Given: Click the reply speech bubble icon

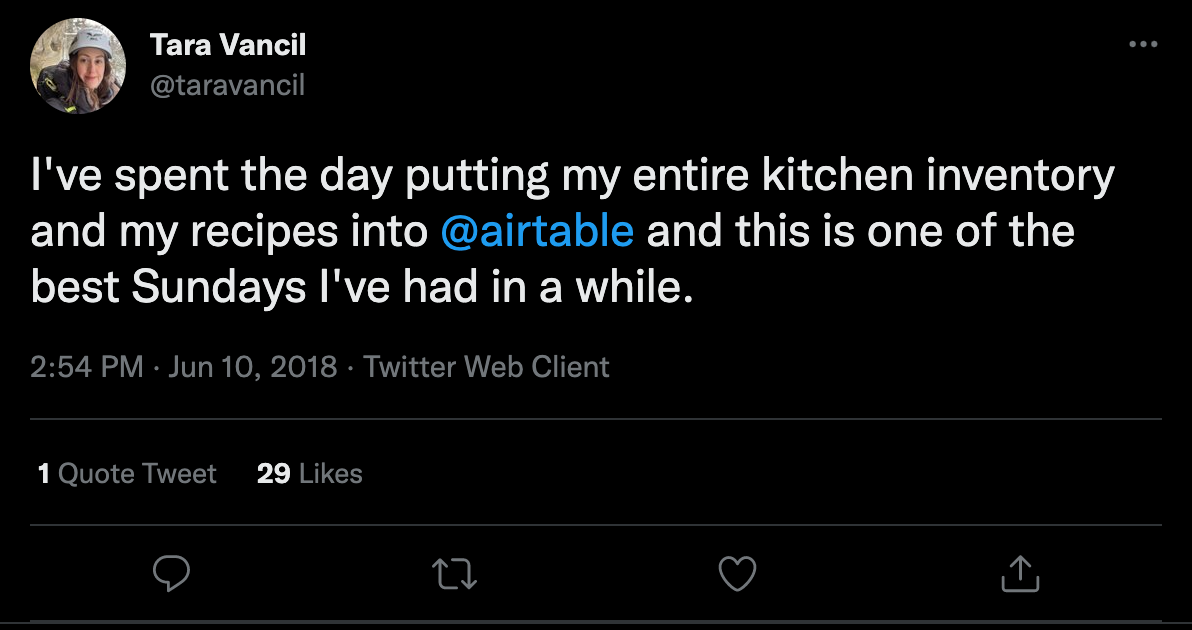Looking at the screenshot, I should pyautogui.click(x=171, y=573).
